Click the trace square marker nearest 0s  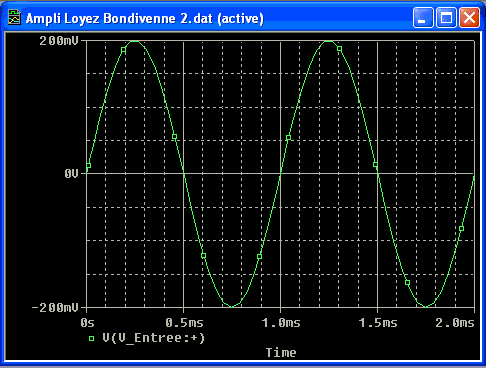[88, 165]
